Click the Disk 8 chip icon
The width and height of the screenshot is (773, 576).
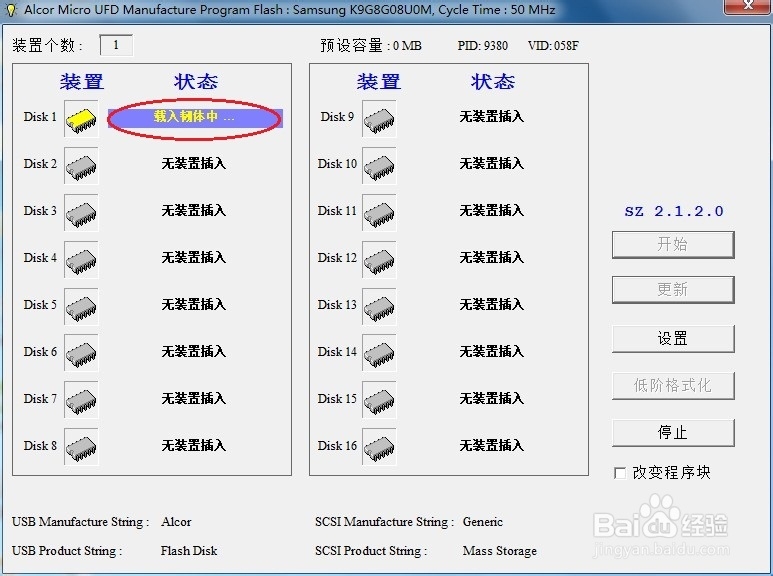pyautogui.click(x=81, y=447)
